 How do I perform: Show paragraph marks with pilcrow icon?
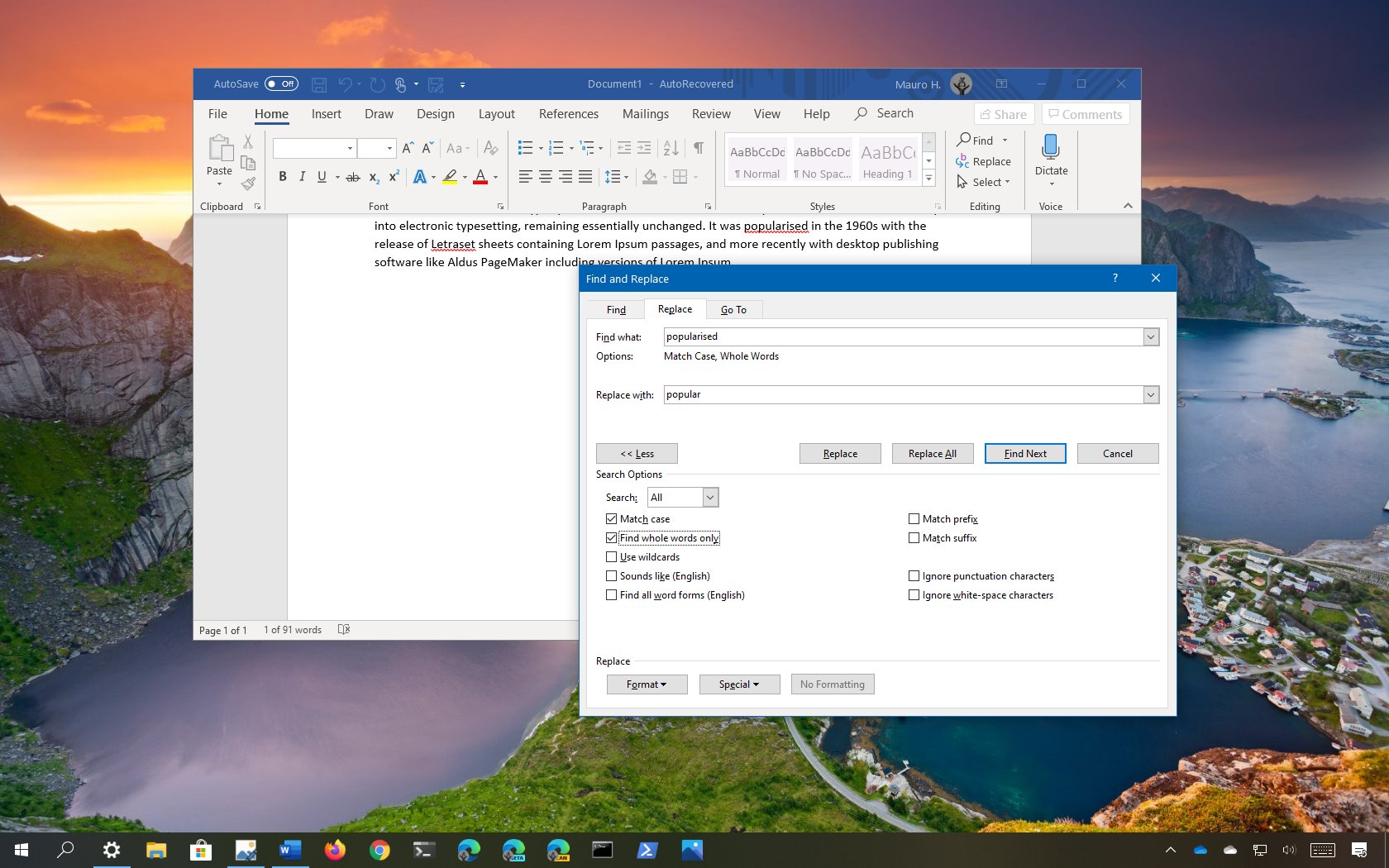(699, 148)
